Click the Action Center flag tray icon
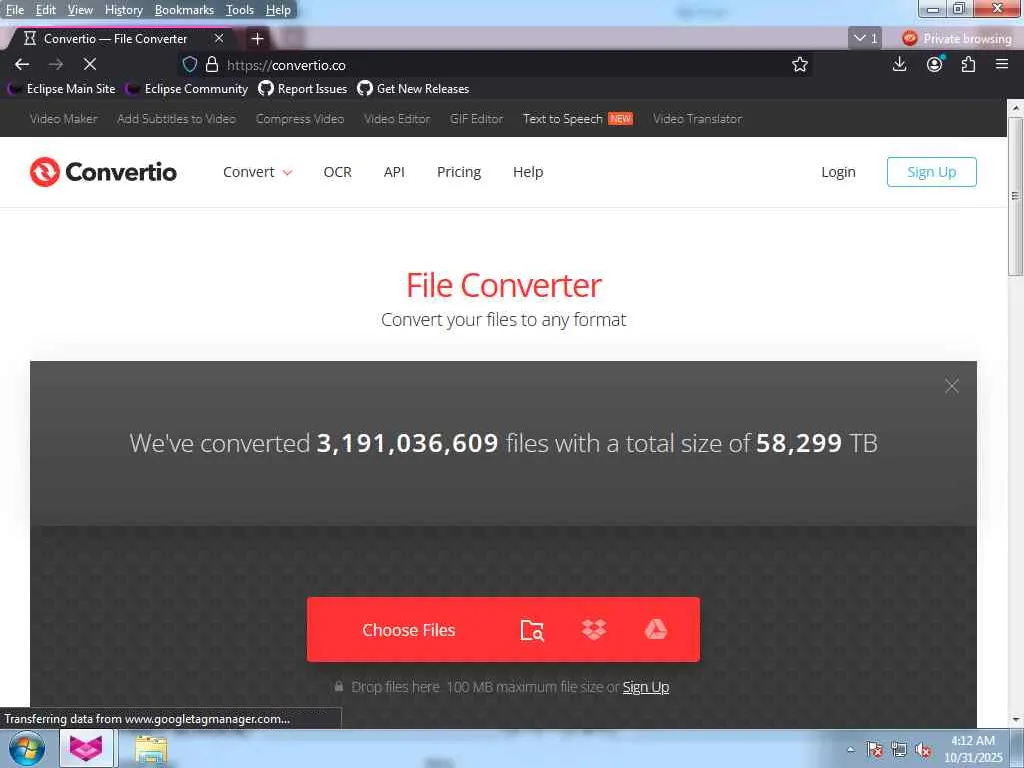Screen dimensions: 1024x768 [875, 750]
